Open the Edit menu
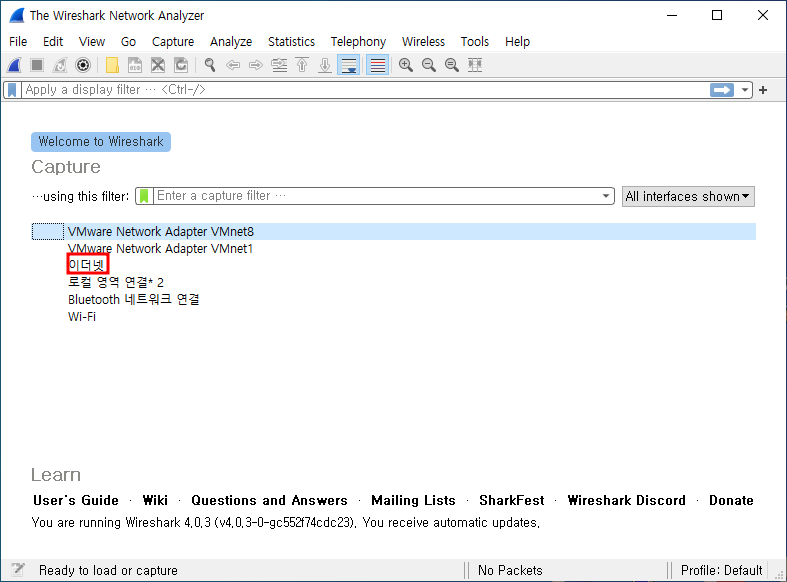Image resolution: width=787 pixels, height=582 pixels. click(53, 42)
